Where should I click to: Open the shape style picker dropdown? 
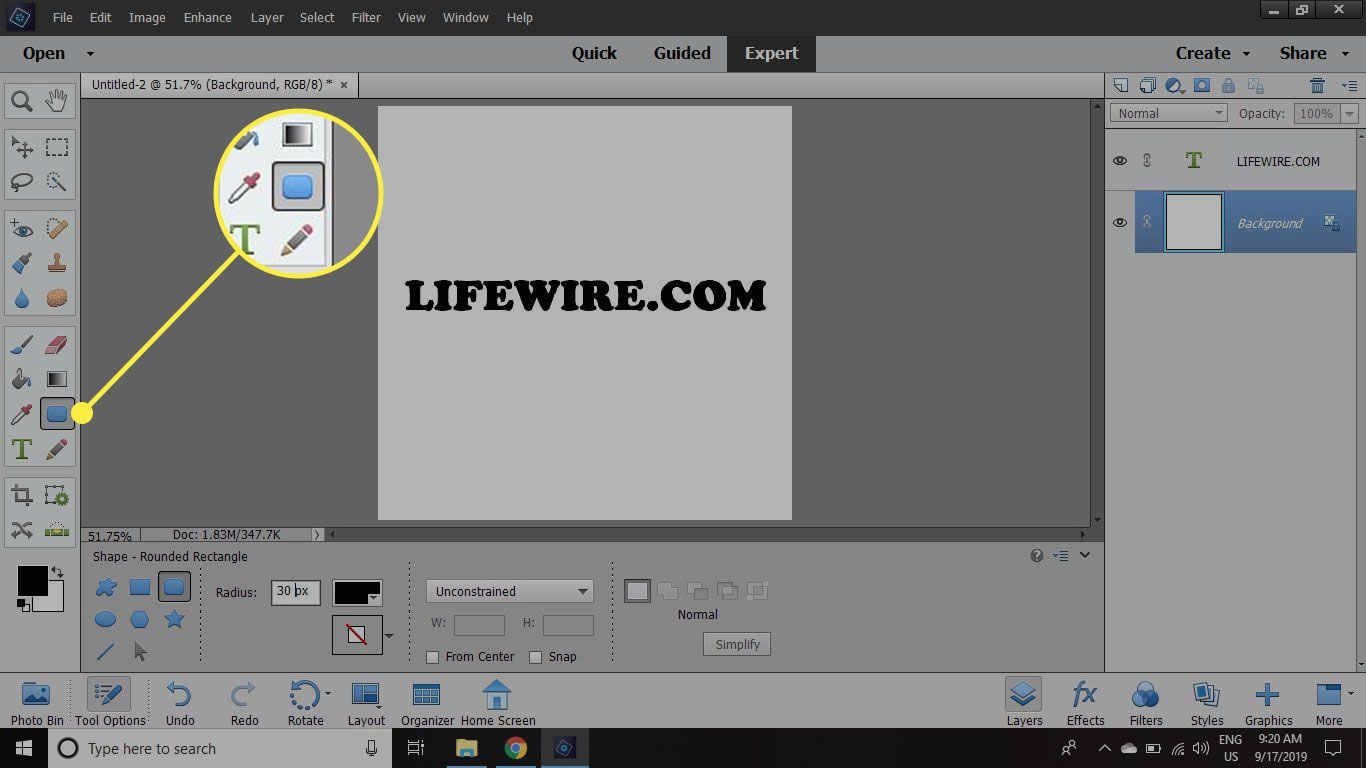(x=389, y=636)
